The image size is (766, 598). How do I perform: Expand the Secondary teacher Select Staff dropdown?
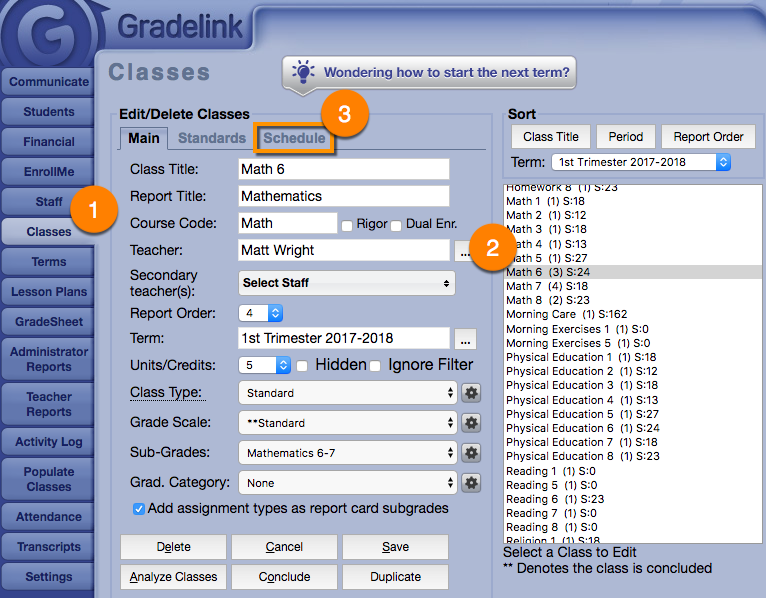pyautogui.click(x=347, y=283)
